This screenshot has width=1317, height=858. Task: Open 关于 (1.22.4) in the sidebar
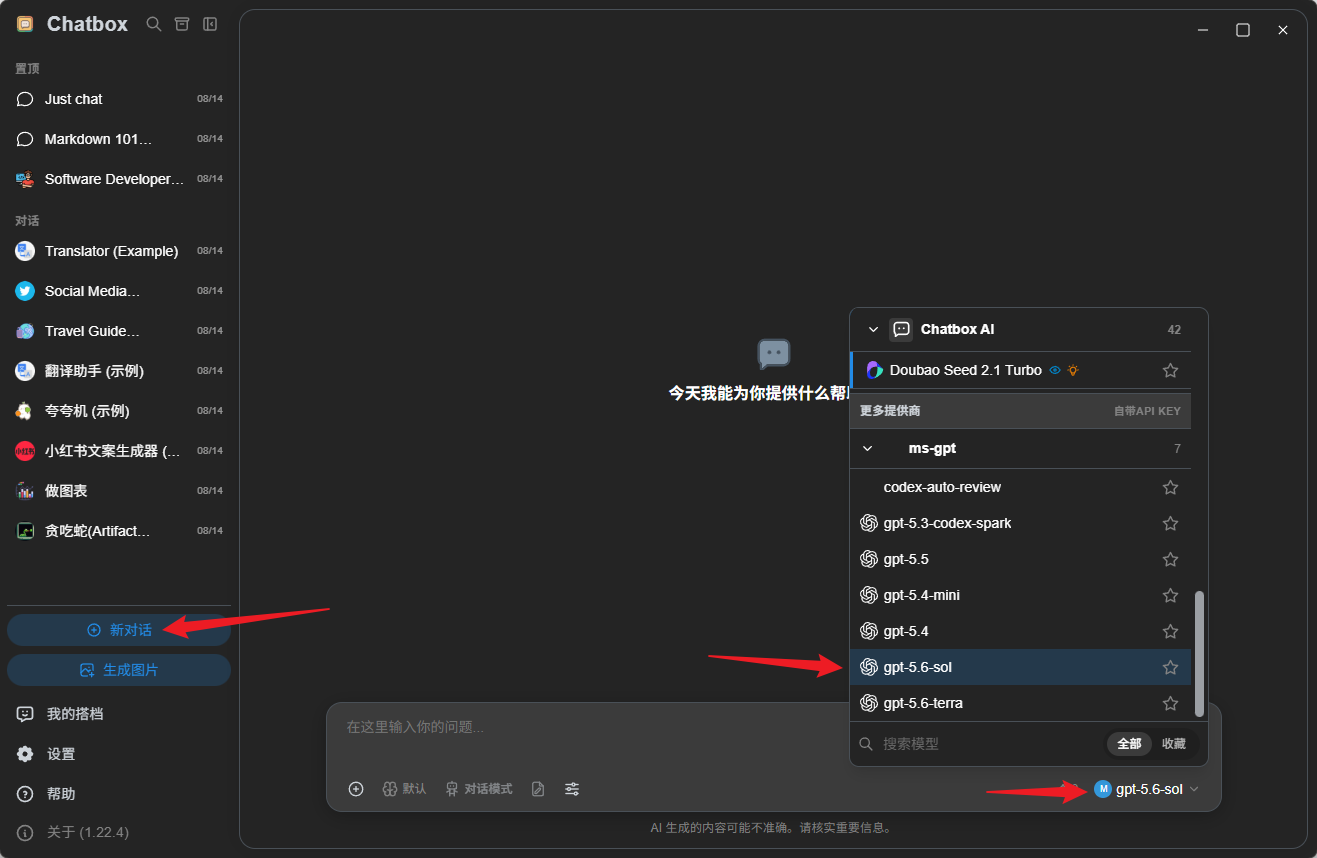(119, 832)
